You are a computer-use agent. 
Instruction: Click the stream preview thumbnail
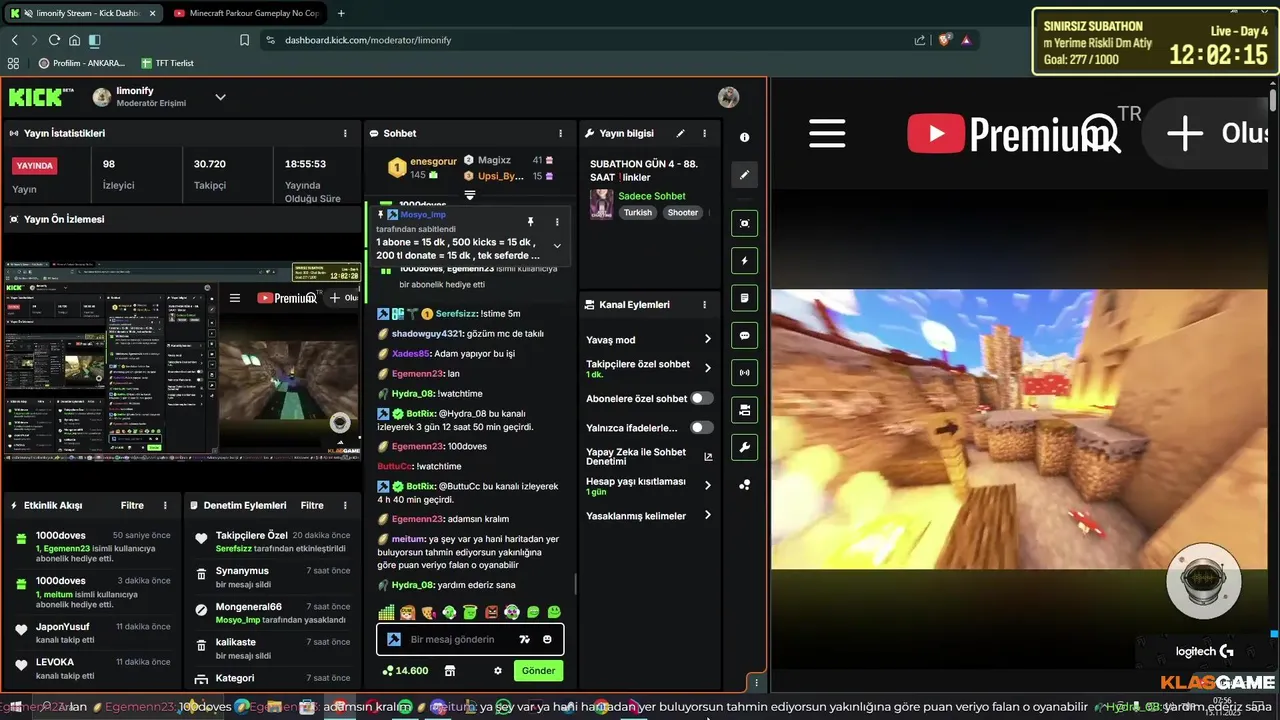click(182, 361)
